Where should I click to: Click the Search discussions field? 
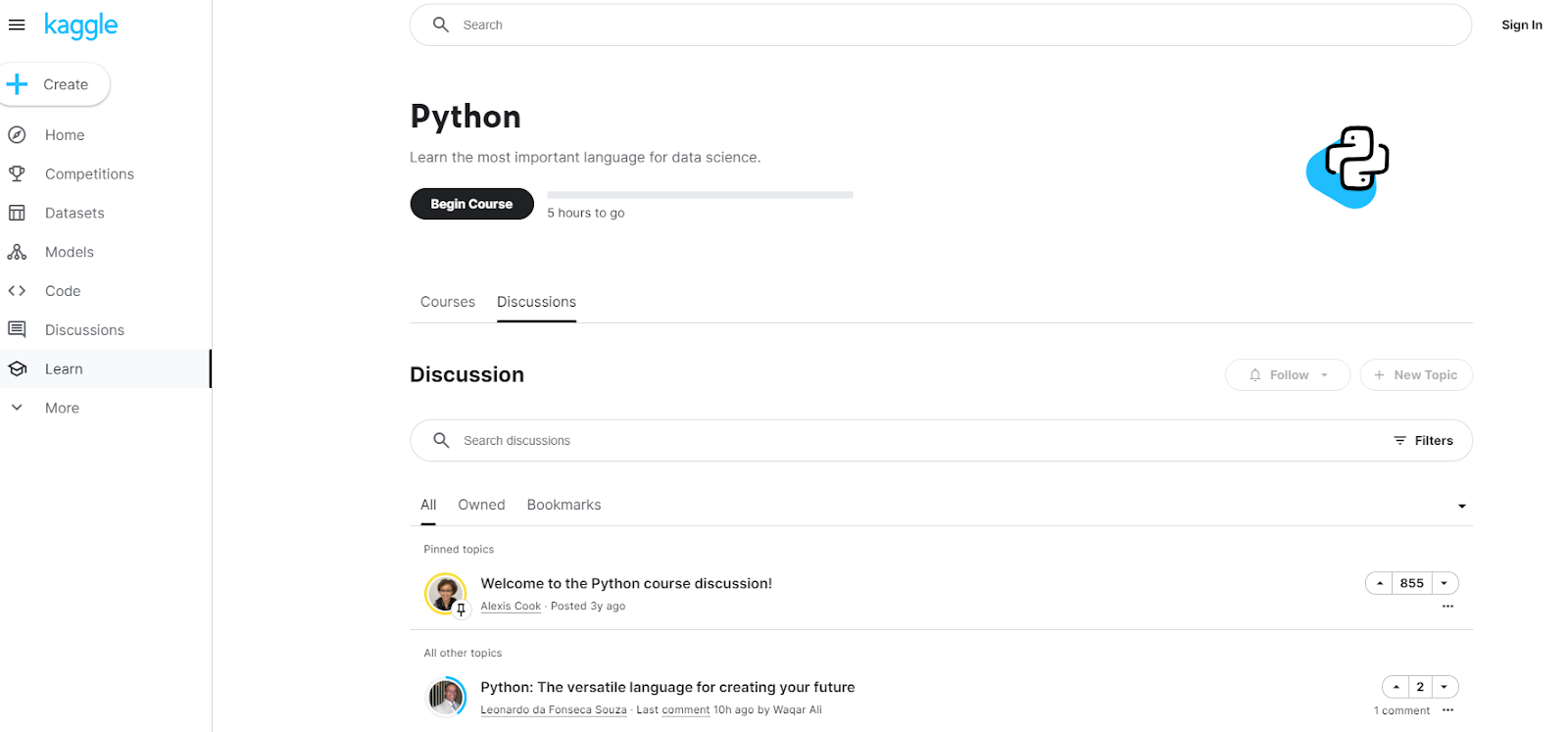(x=941, y=441)
